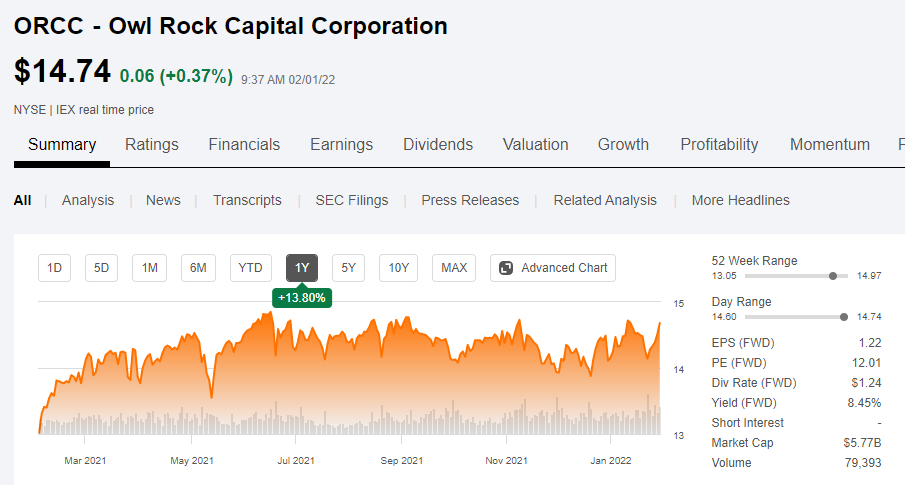Open the Valuation tab
905x485 pixels.
point(536,144)
